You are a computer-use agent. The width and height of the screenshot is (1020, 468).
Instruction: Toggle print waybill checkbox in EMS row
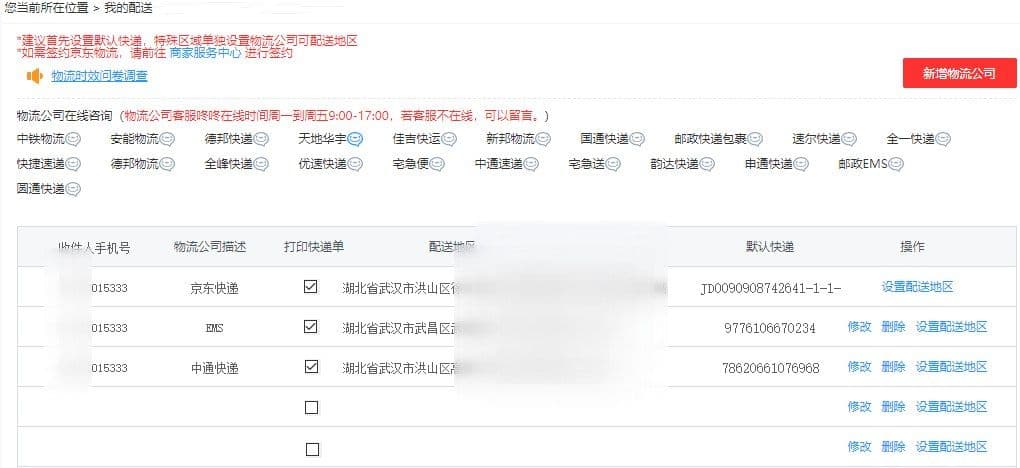311,327
